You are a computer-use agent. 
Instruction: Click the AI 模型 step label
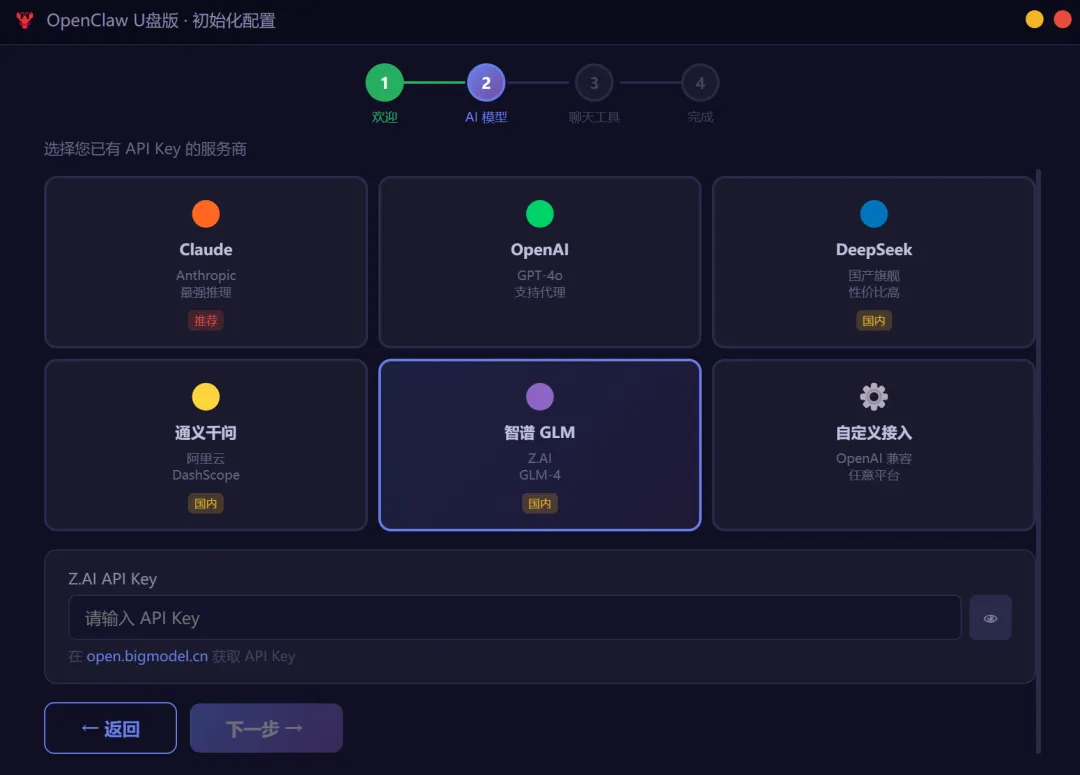[486, 117]
